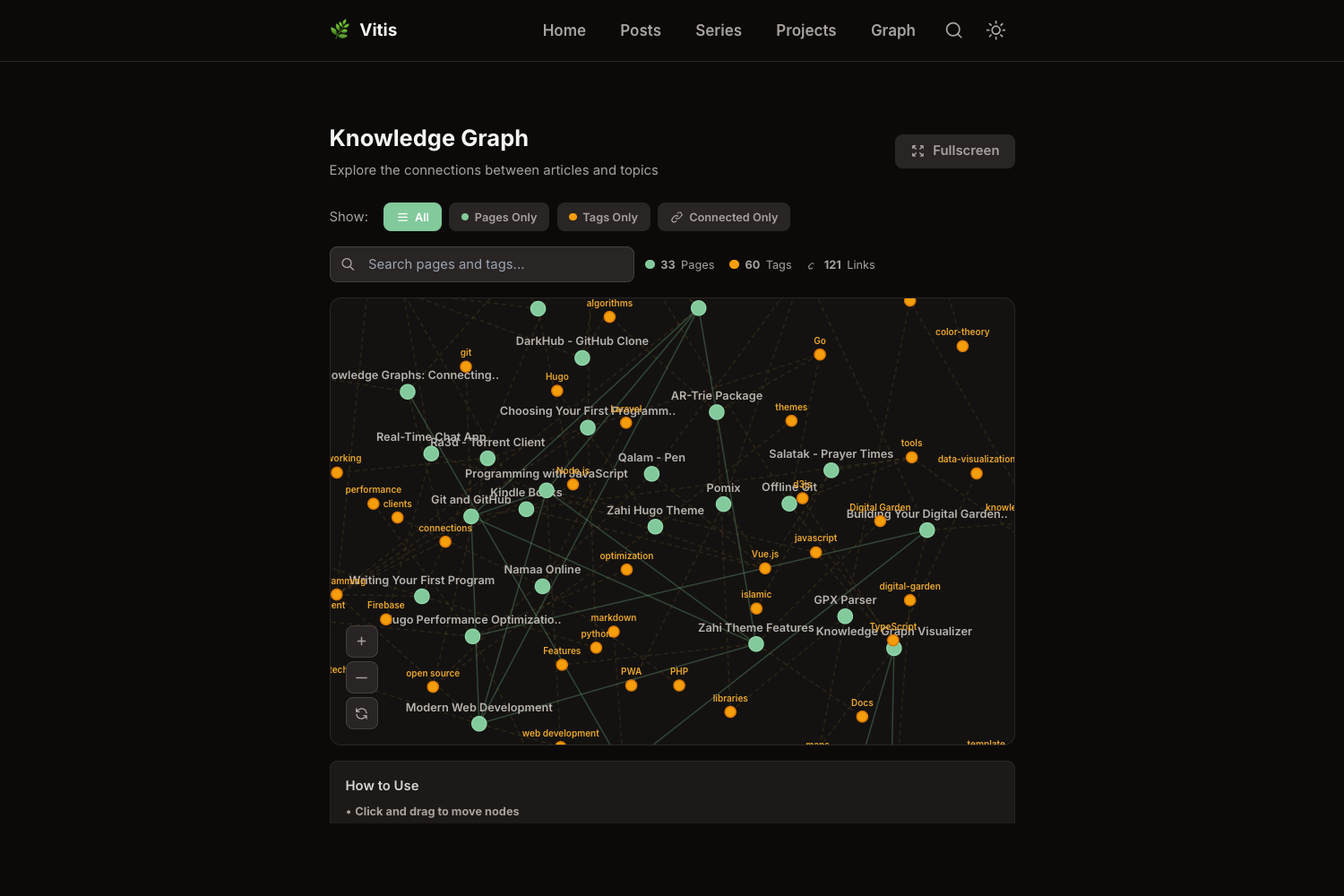The width and height of the screenshot is (1344, 896).
Task: Enable the Connected Only filter
Action: click(724, 217)
